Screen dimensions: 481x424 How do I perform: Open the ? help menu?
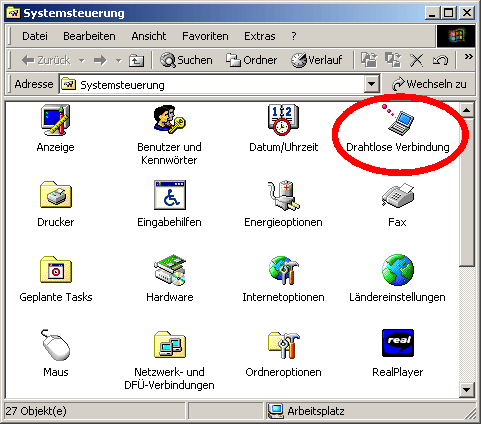coord(294,36)
